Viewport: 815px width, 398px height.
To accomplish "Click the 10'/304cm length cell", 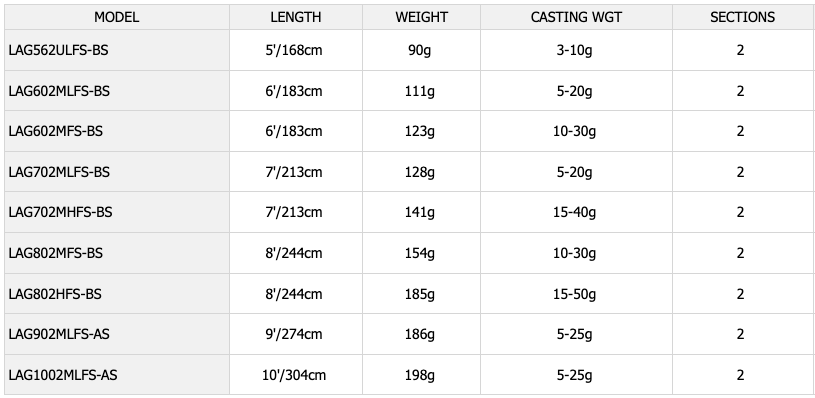I will click(x=296, y=375).
